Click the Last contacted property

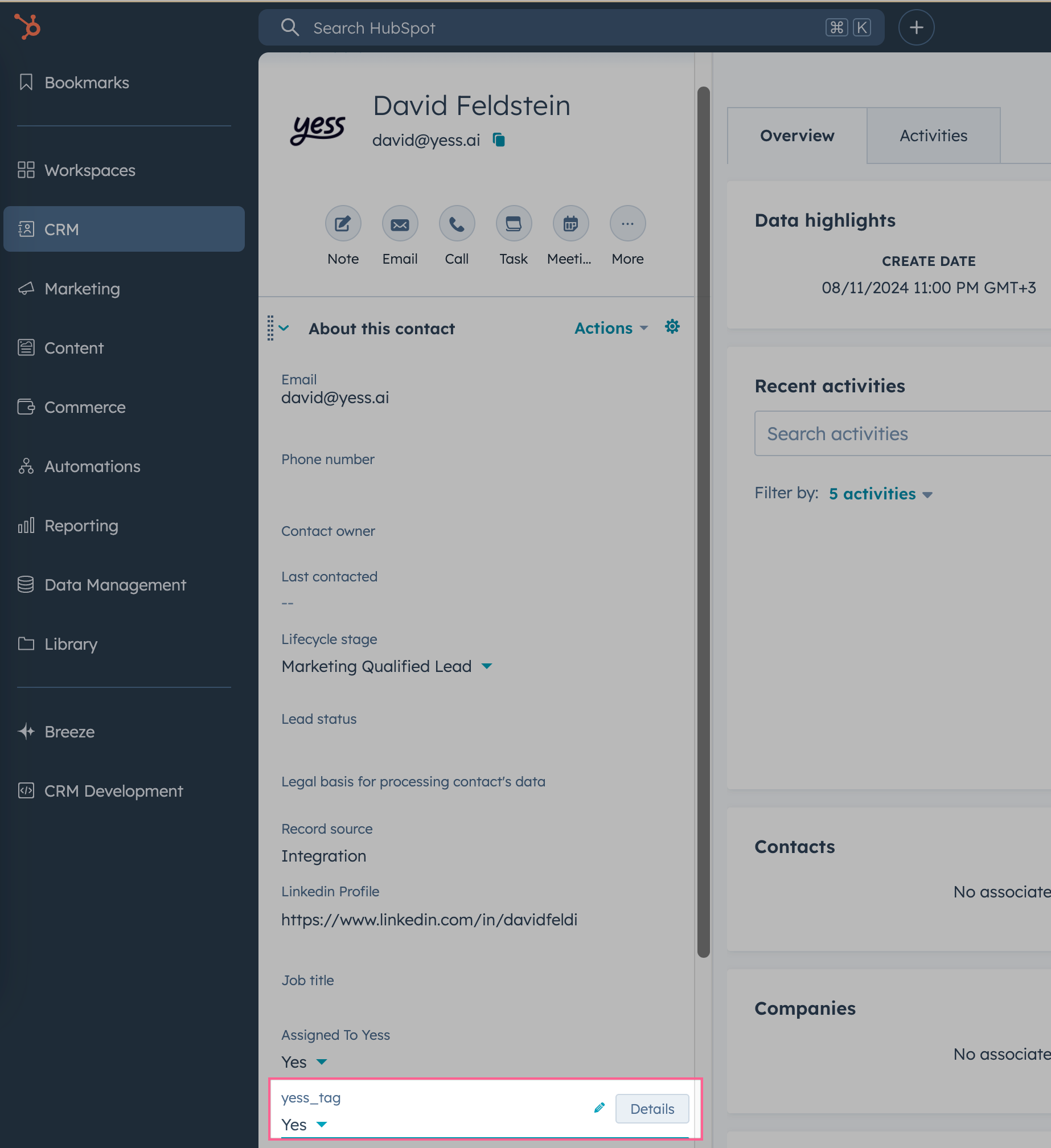[x=329, y=576]
